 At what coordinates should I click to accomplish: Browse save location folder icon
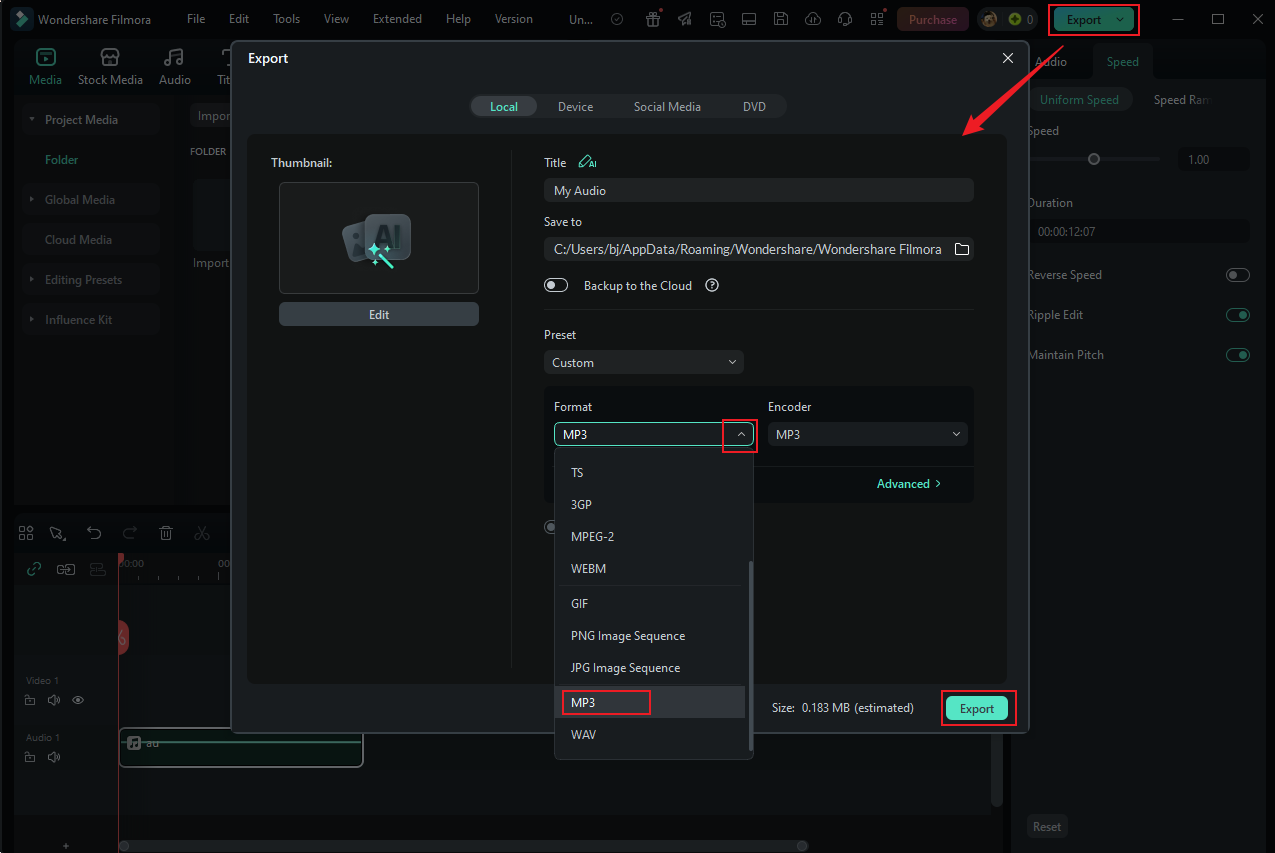(x=962, y=249)
